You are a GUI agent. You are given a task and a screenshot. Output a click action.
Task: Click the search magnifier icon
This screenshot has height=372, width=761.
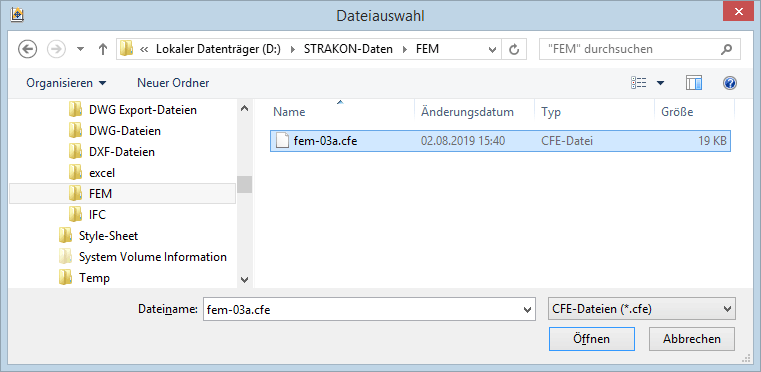726,49
